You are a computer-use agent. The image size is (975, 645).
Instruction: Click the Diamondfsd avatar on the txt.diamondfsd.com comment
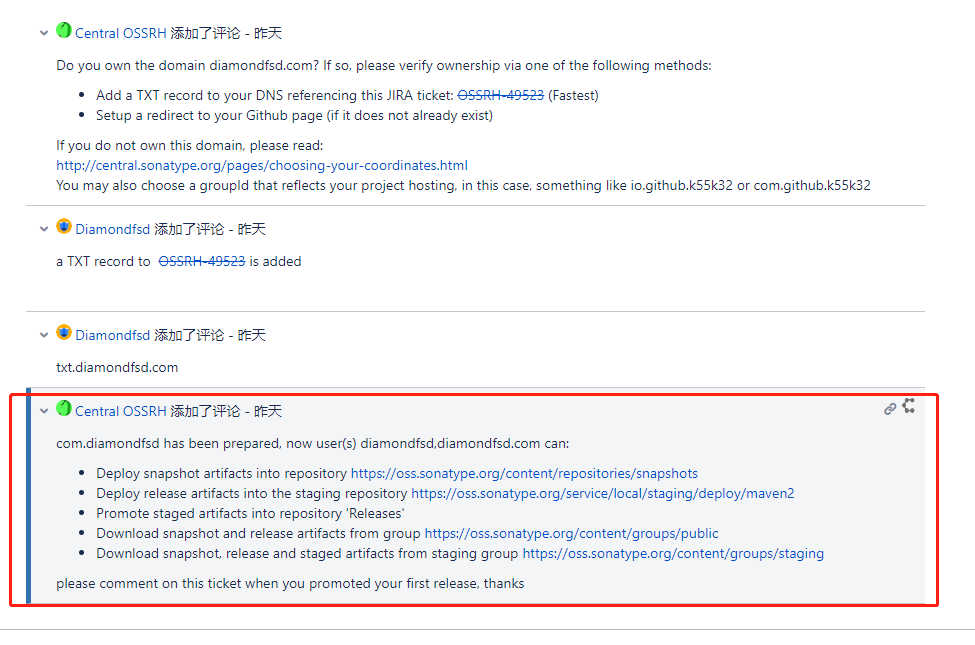[x=64, y=333]
